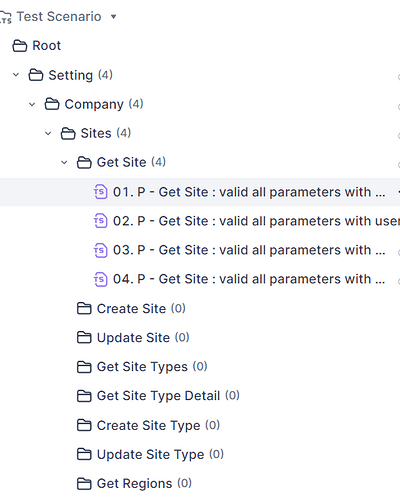Select the Get Site Type Detail folder
The height and width of the screenshot is (500, 400).
[158, 396]
